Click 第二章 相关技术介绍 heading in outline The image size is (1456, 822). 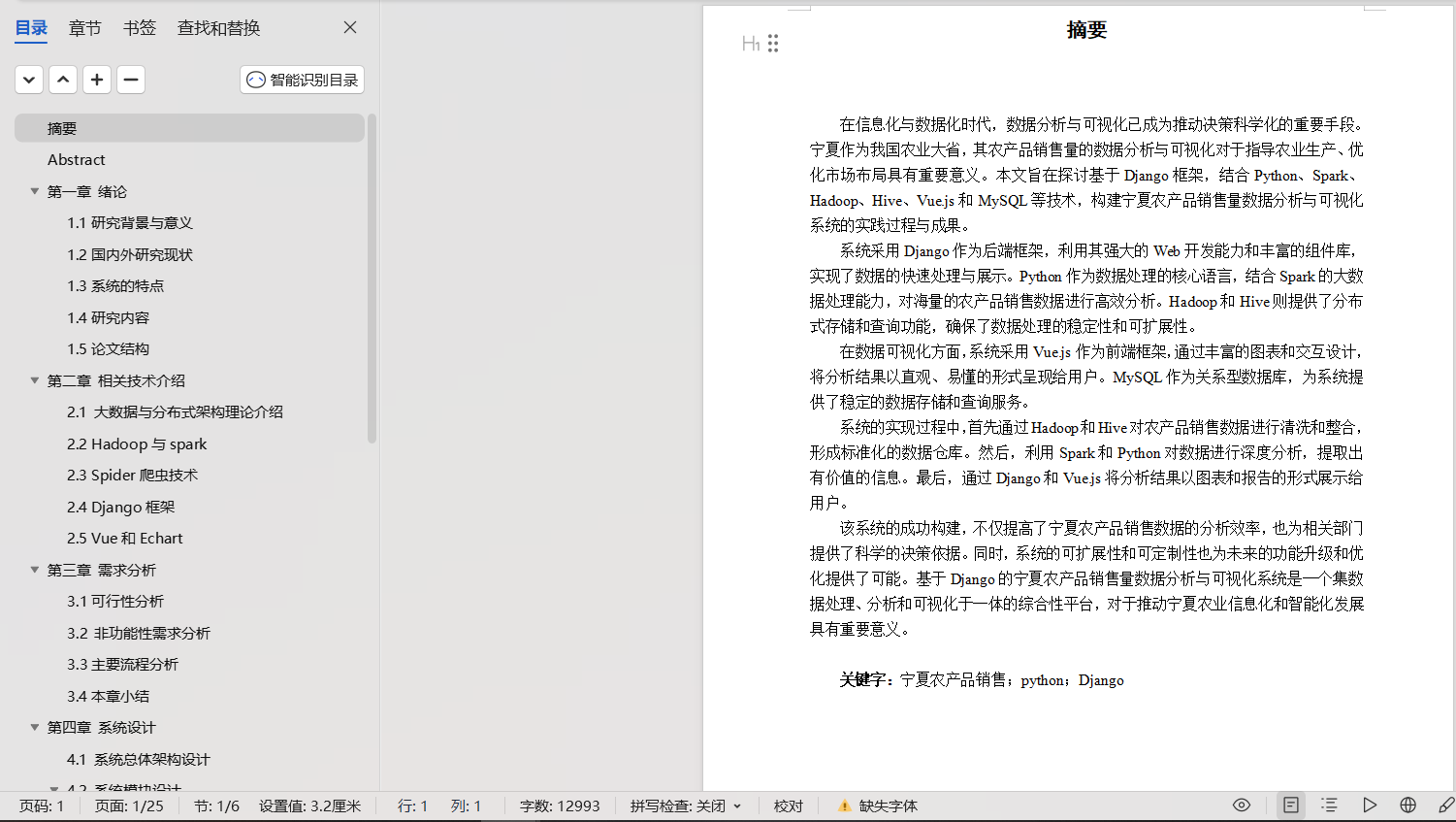(116, 380)
